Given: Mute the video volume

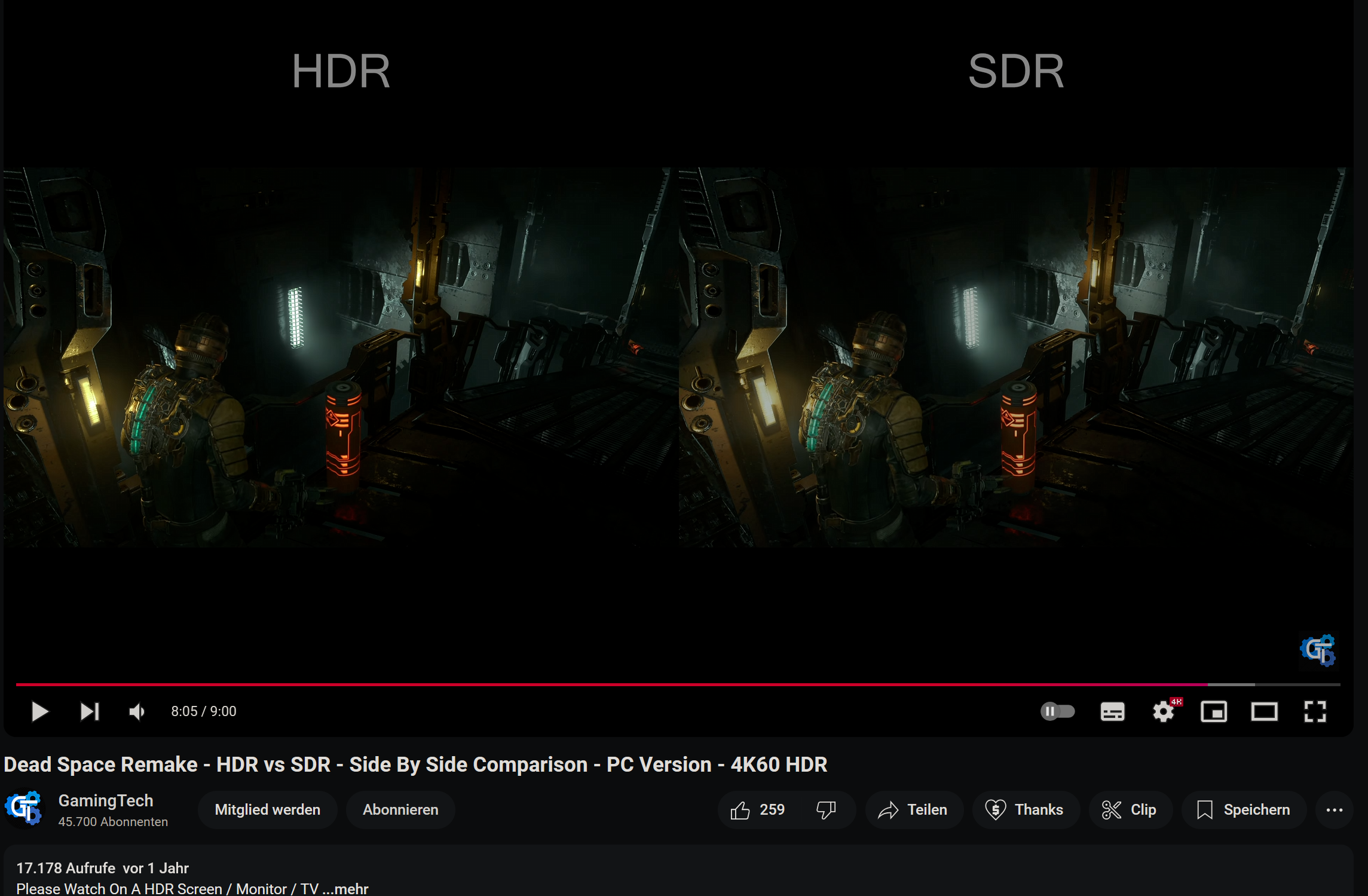Looking at the screenshot, I should pos(137,711).
